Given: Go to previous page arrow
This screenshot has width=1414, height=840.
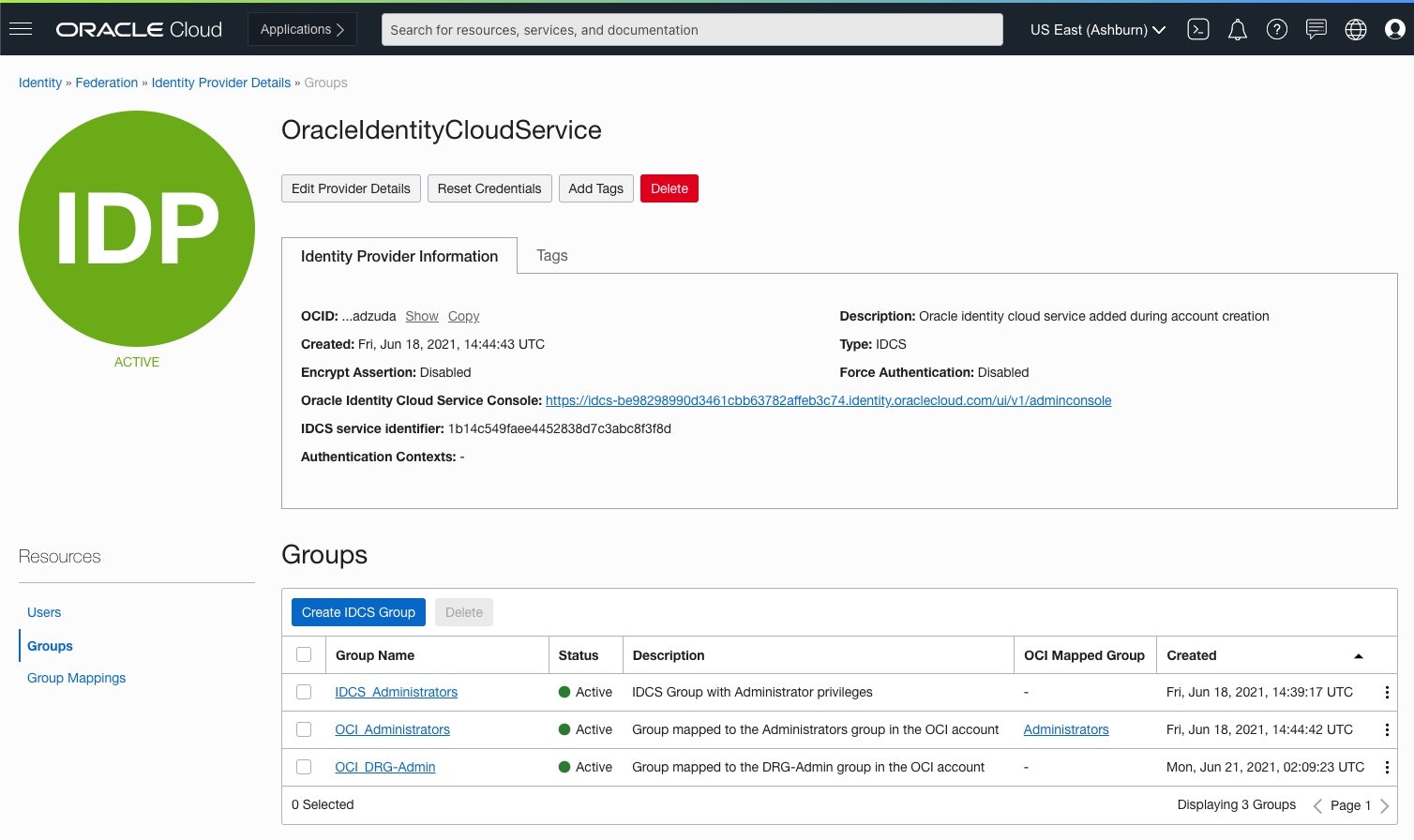Looking at the screenshot, I should coord(1317,805).
